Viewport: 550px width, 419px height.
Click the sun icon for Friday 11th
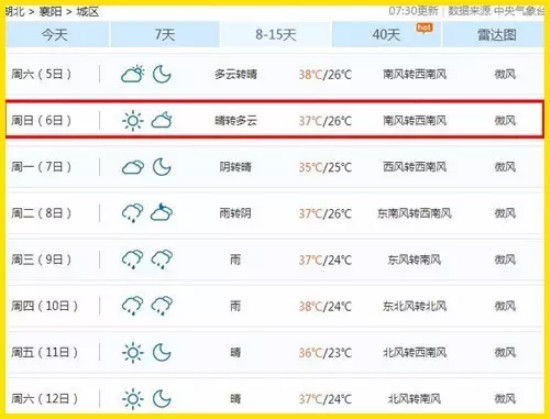pyautogui.click(x=133, y=352)
